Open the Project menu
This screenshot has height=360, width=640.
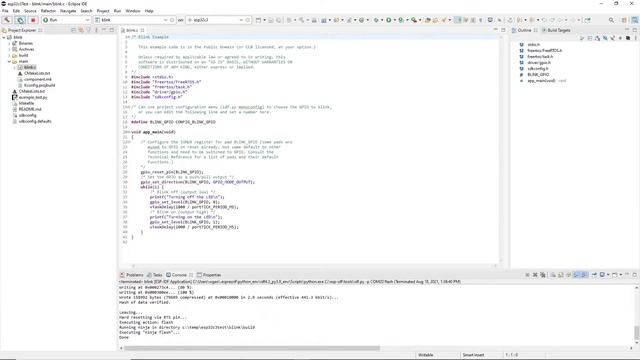coord(103,11)
